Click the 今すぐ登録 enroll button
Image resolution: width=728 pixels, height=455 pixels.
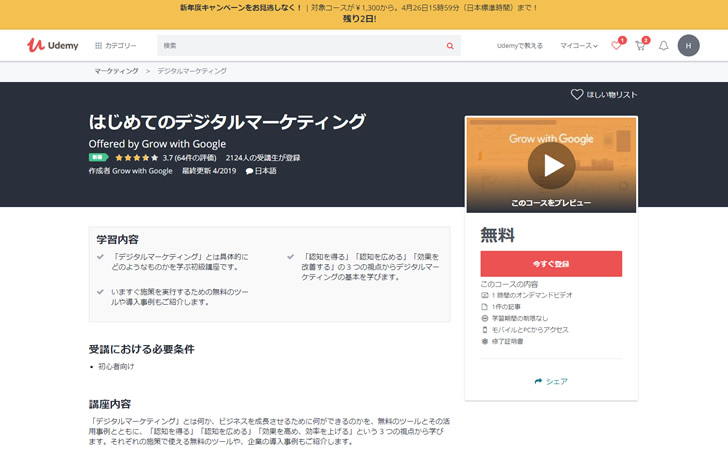click(x=551, y=264)
